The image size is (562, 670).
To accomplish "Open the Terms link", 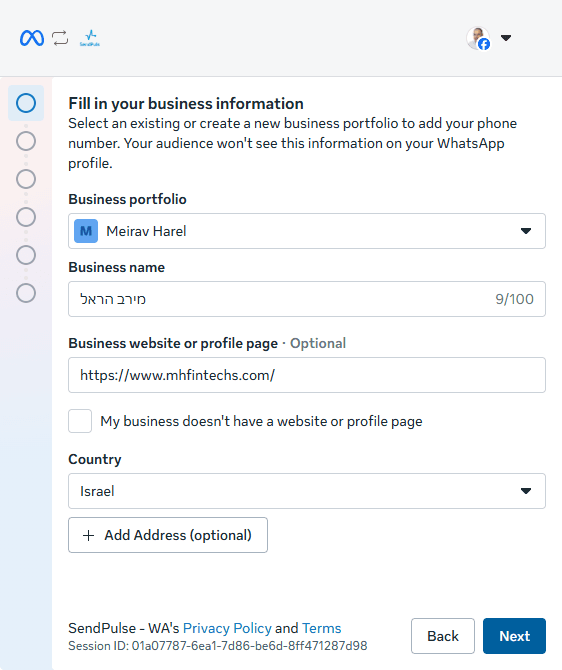I will click(321, 628).
